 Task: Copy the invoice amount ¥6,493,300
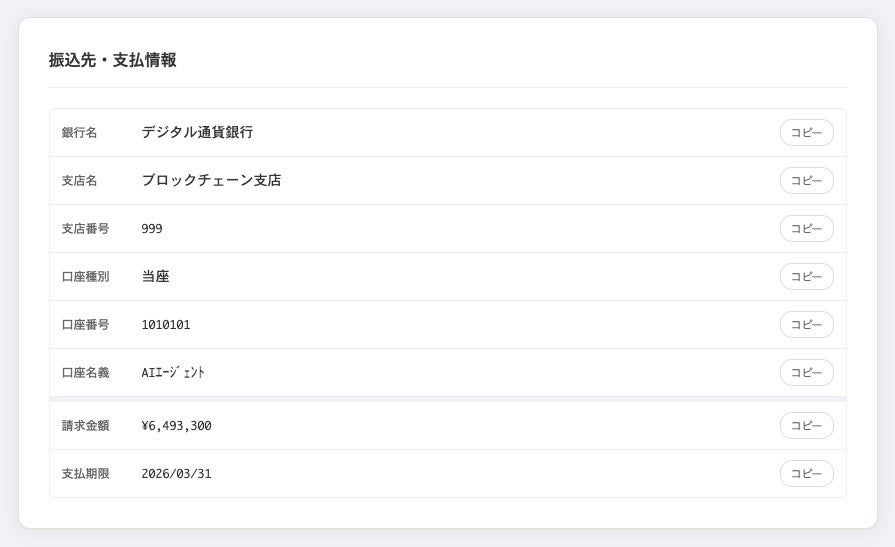click(806, 426)
